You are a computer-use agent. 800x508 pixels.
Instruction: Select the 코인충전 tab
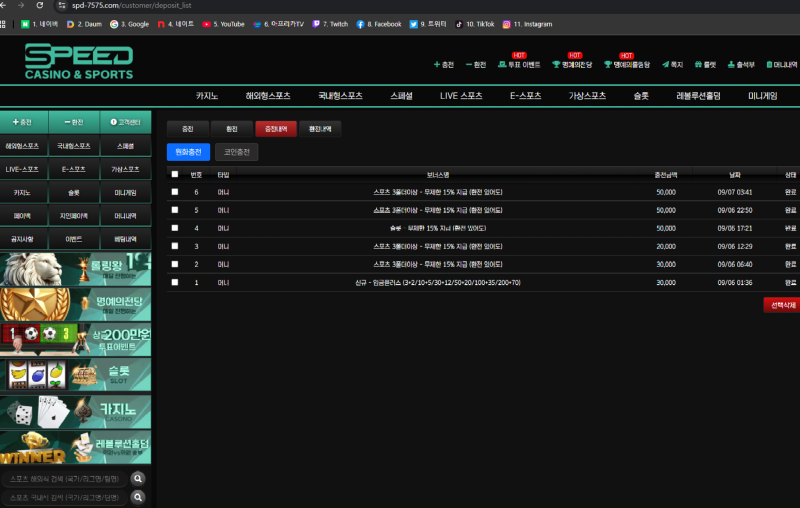click(236, 152)
